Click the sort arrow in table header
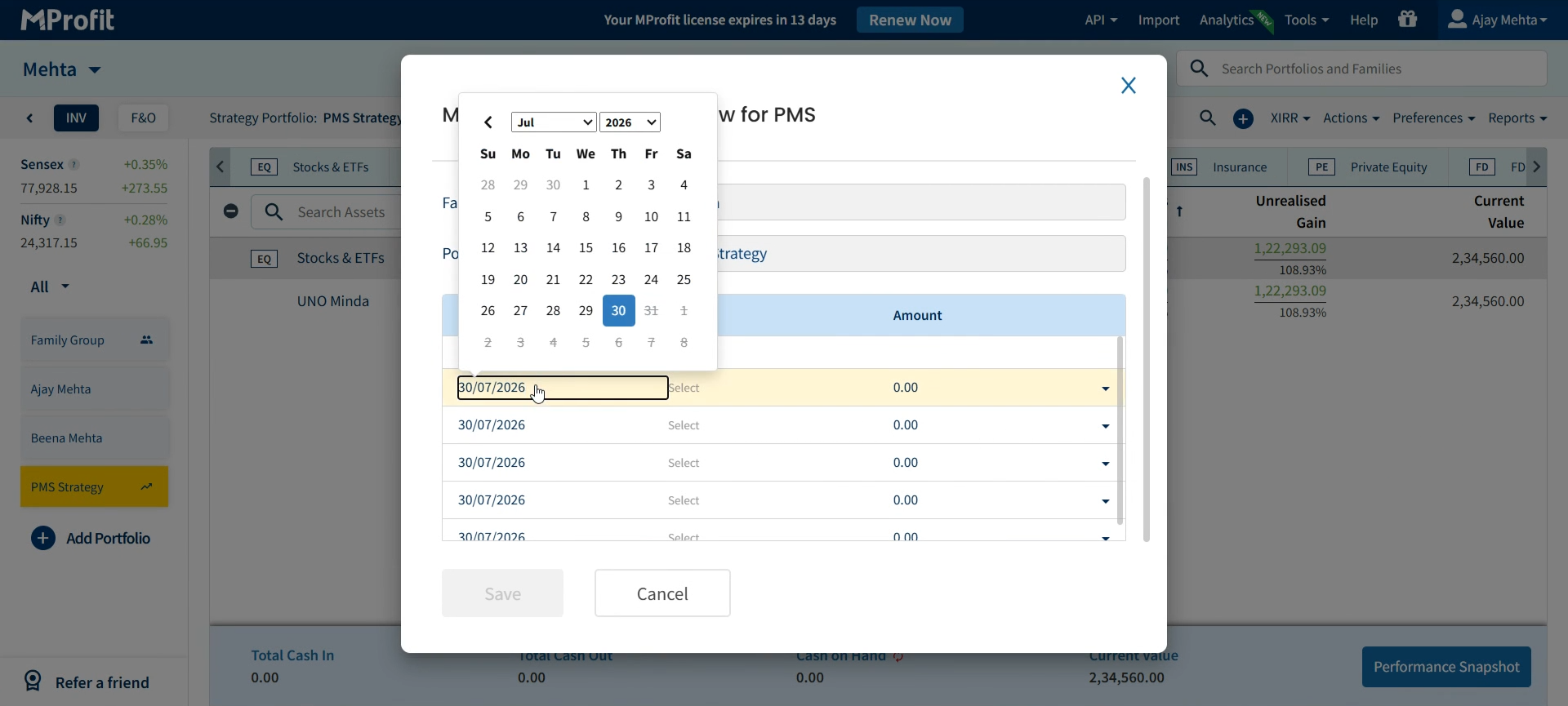The width and height of the screenshot is (1568, 706). [1180, 211]
